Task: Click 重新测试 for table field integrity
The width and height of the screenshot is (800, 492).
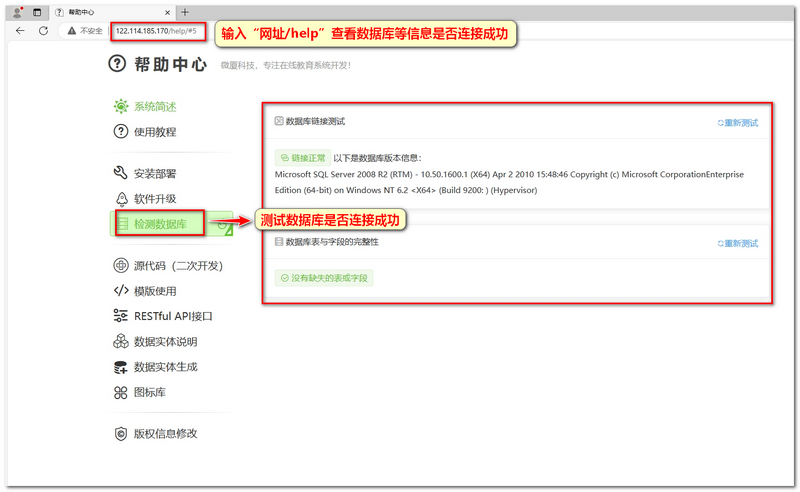Action: [x=738, y=243]
